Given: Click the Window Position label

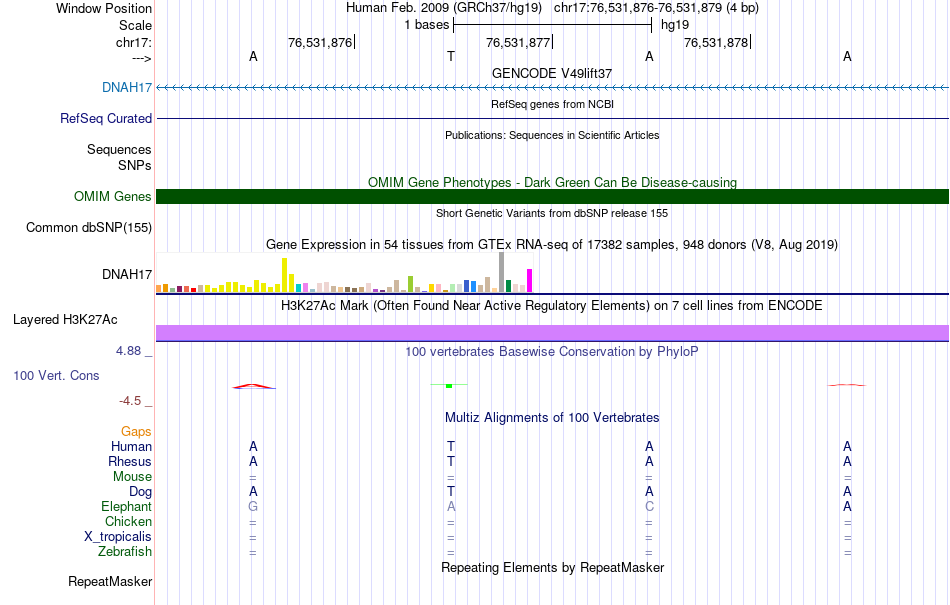Looking at the screenshot, I should [x=104, y=8].
